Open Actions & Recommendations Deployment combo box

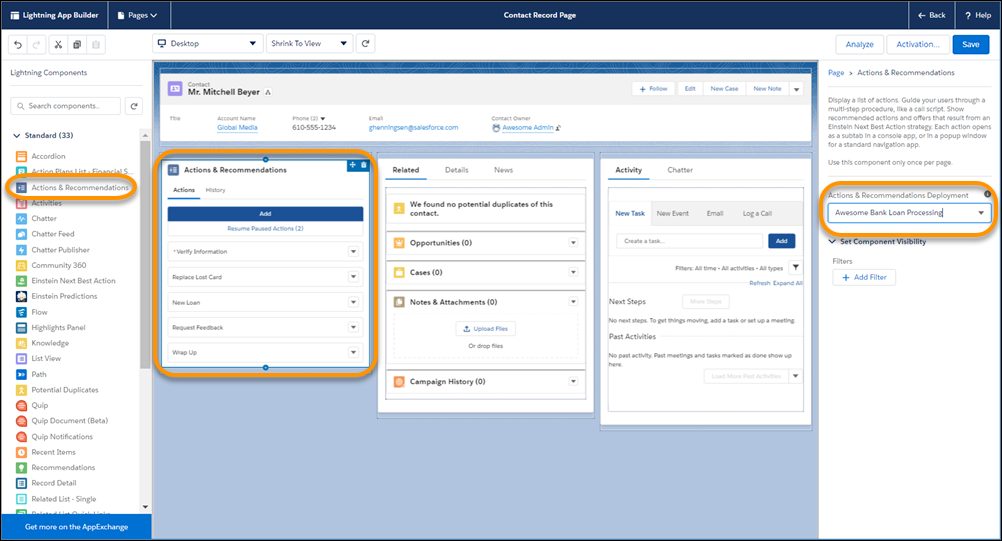[909, 213]
